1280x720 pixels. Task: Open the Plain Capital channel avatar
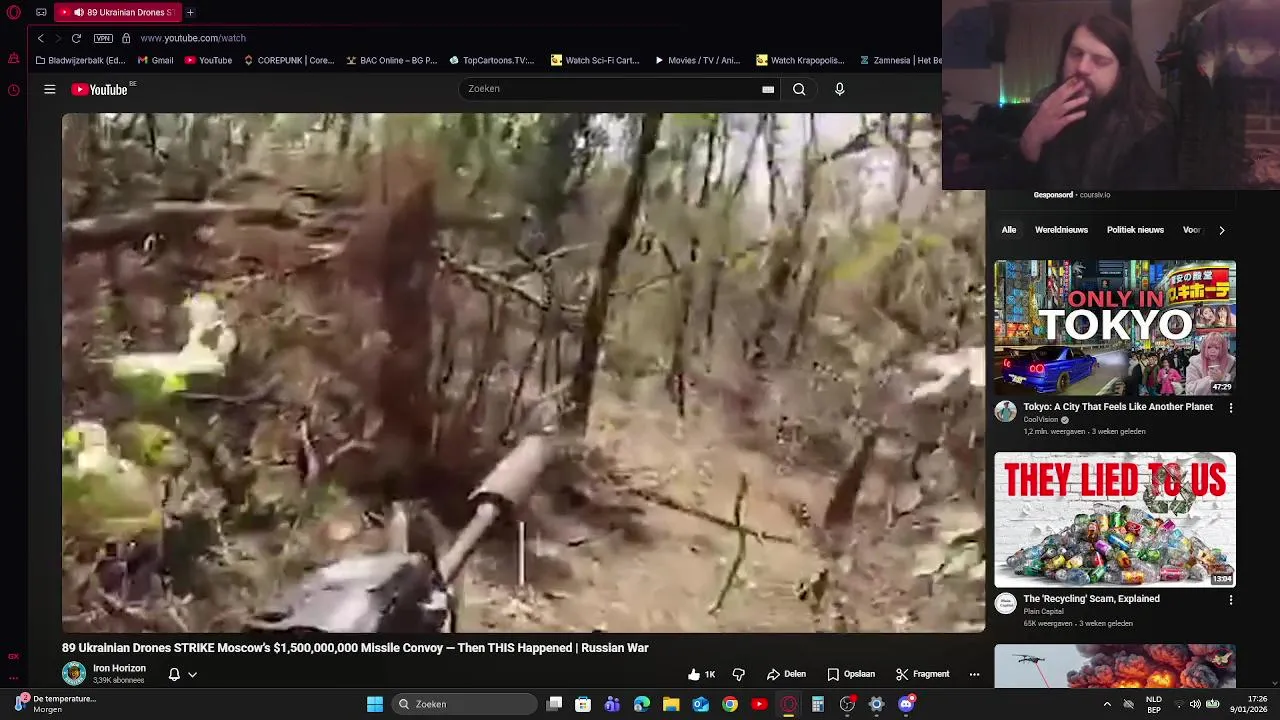[x=1005, y=603]
